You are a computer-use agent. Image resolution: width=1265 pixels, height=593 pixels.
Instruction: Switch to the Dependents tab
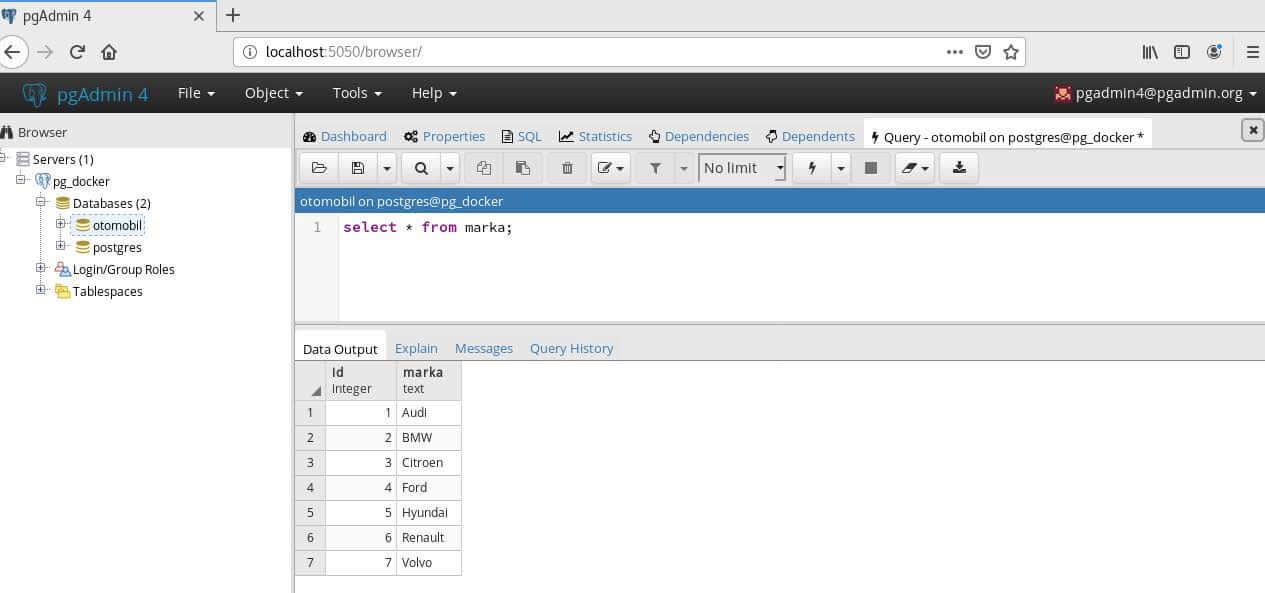pyautogui.click(x=810, y=136)
